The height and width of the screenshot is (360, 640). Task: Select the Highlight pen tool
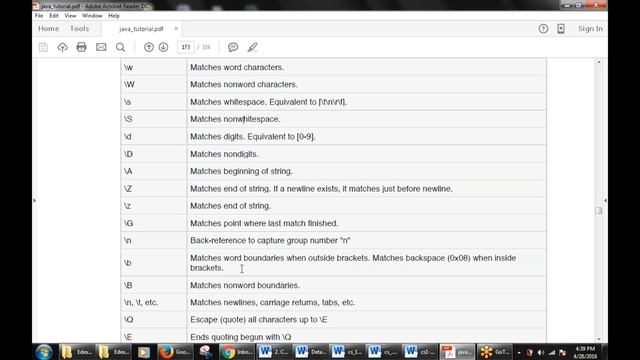(x=253, y=47)
